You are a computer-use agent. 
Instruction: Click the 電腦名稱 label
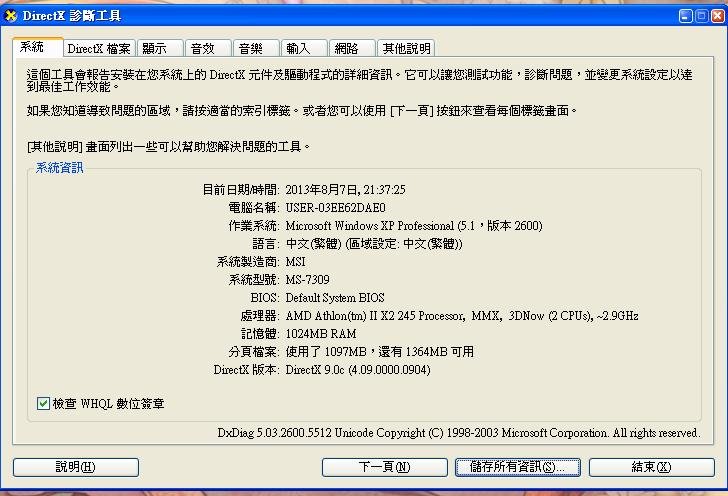(254, 208)
